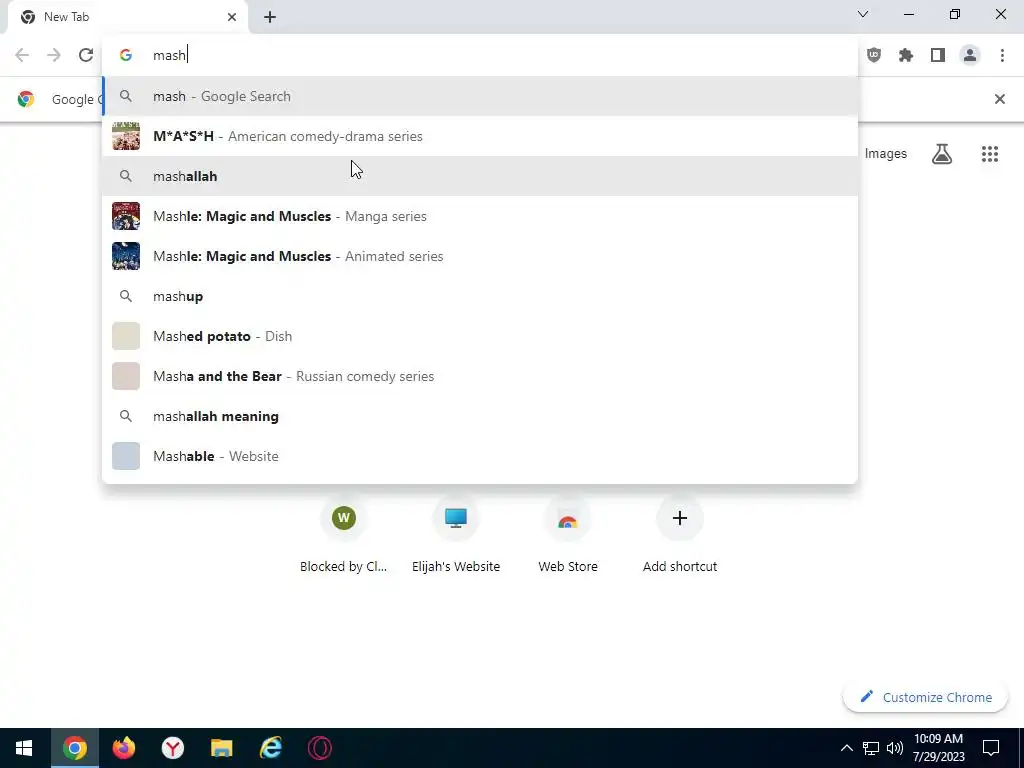
Task: Select the "mashallah" suggestion
Action: tap(480, 176)
